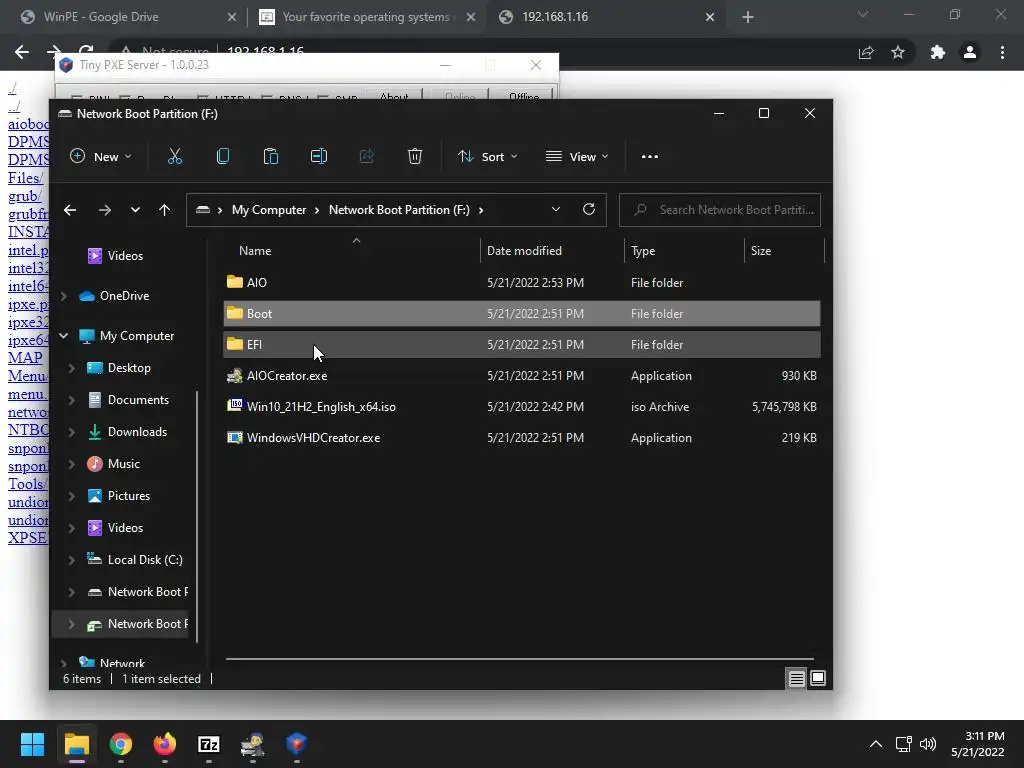The width and height of the screenshot is (1024, 768).
Task: Open the New item dropdown
Action: (x=101, y=157)
